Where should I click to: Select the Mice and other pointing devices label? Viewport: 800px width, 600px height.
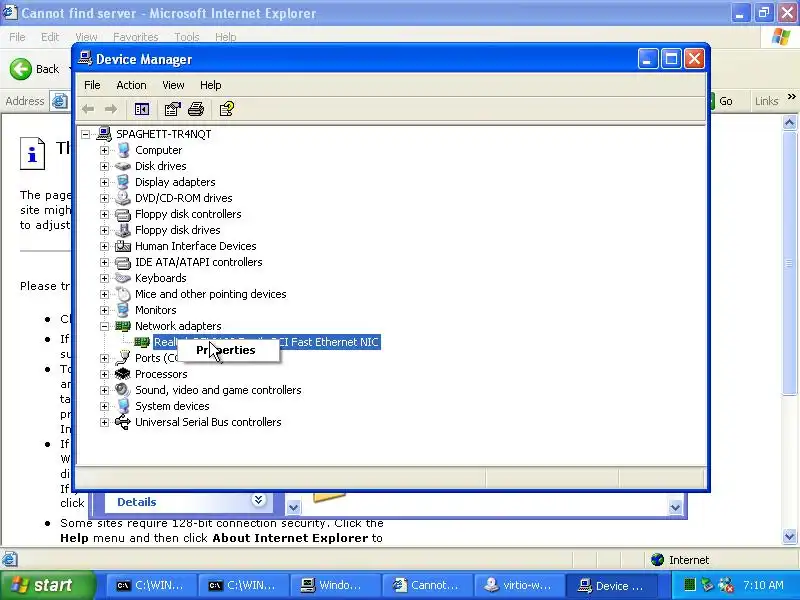pyautogui.click(x=210, y=294)
